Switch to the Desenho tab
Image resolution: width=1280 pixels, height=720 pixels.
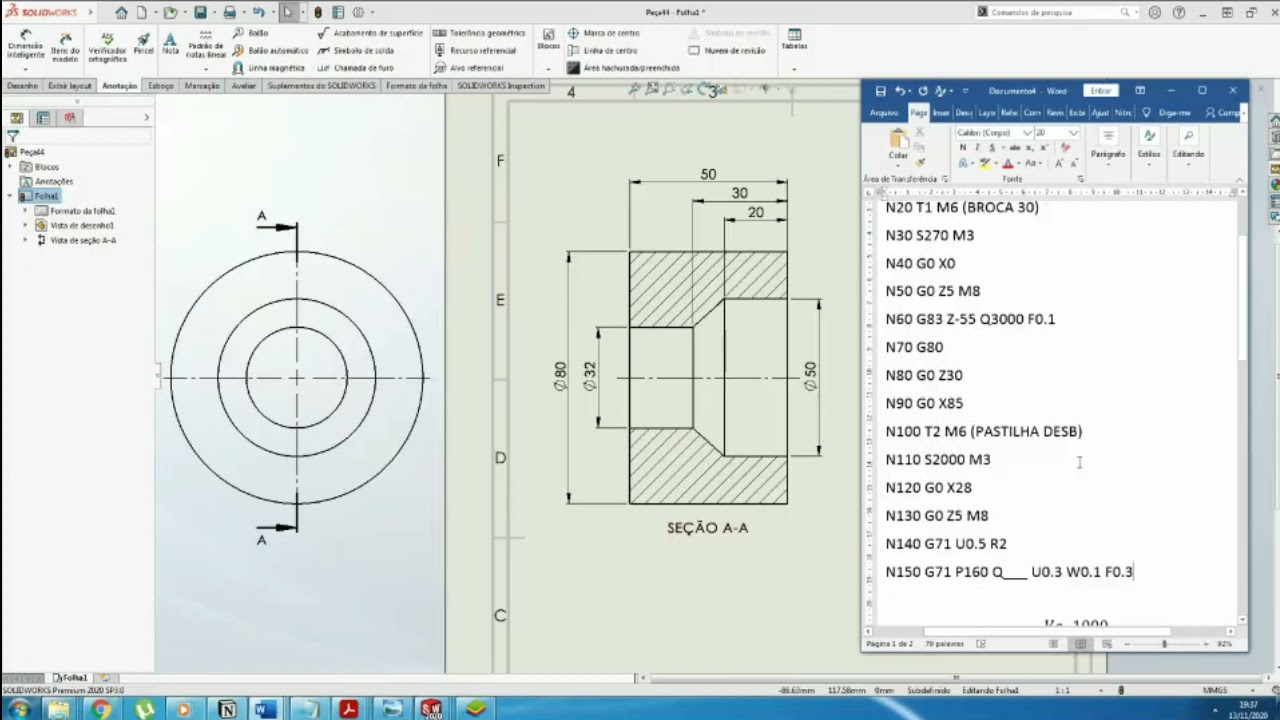[x=22, y=86]
